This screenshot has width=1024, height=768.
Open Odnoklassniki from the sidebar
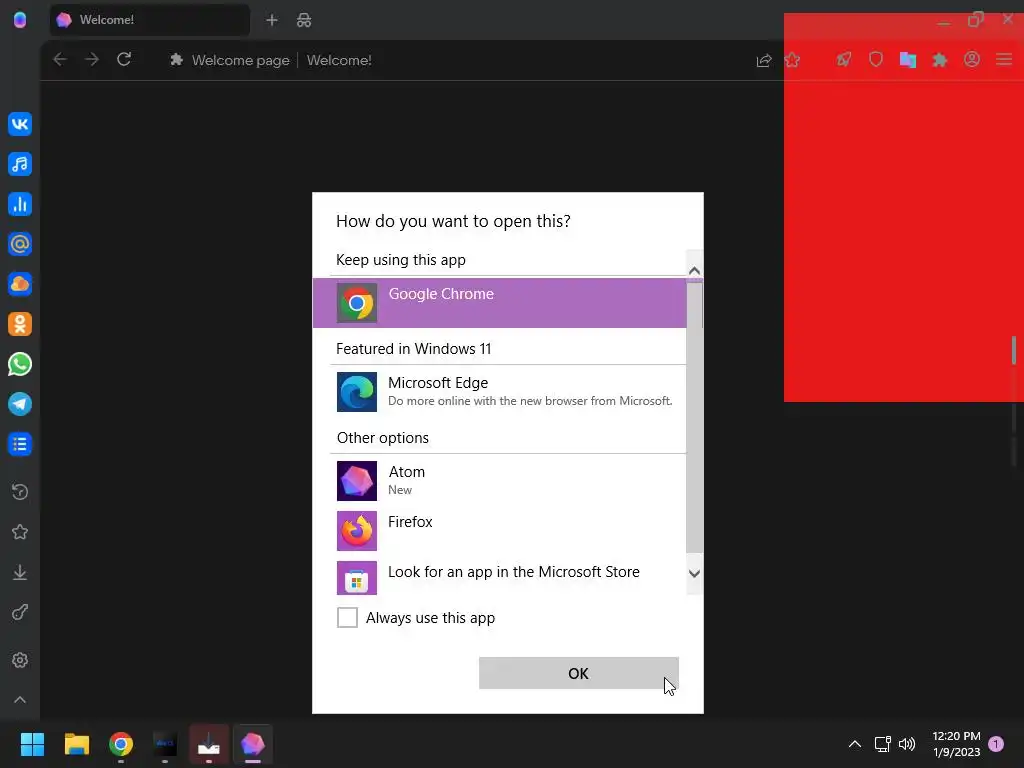click(x=20, y=324)
